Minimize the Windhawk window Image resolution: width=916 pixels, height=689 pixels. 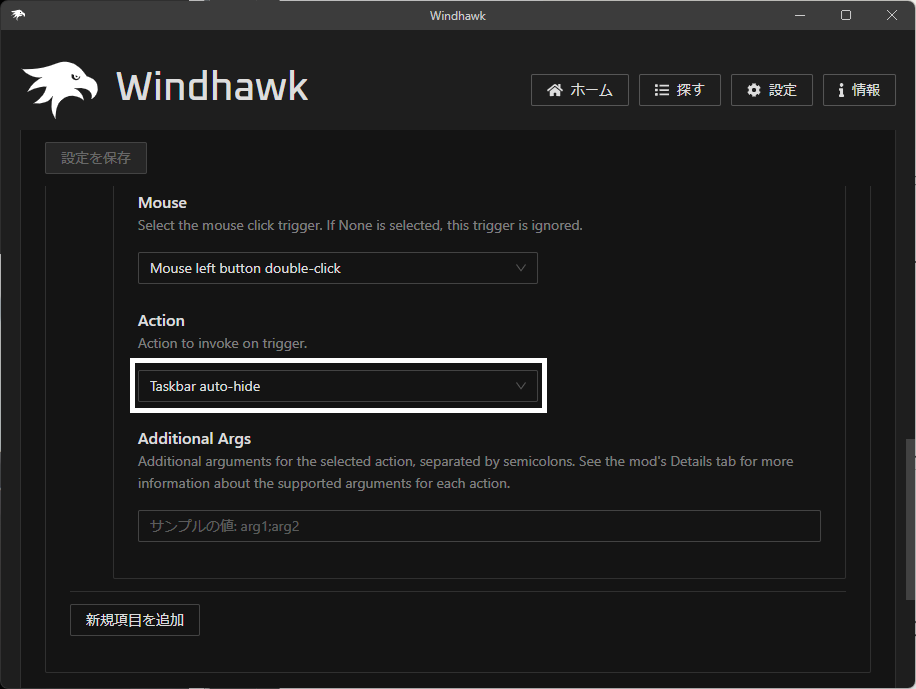(x=800, y=15)
